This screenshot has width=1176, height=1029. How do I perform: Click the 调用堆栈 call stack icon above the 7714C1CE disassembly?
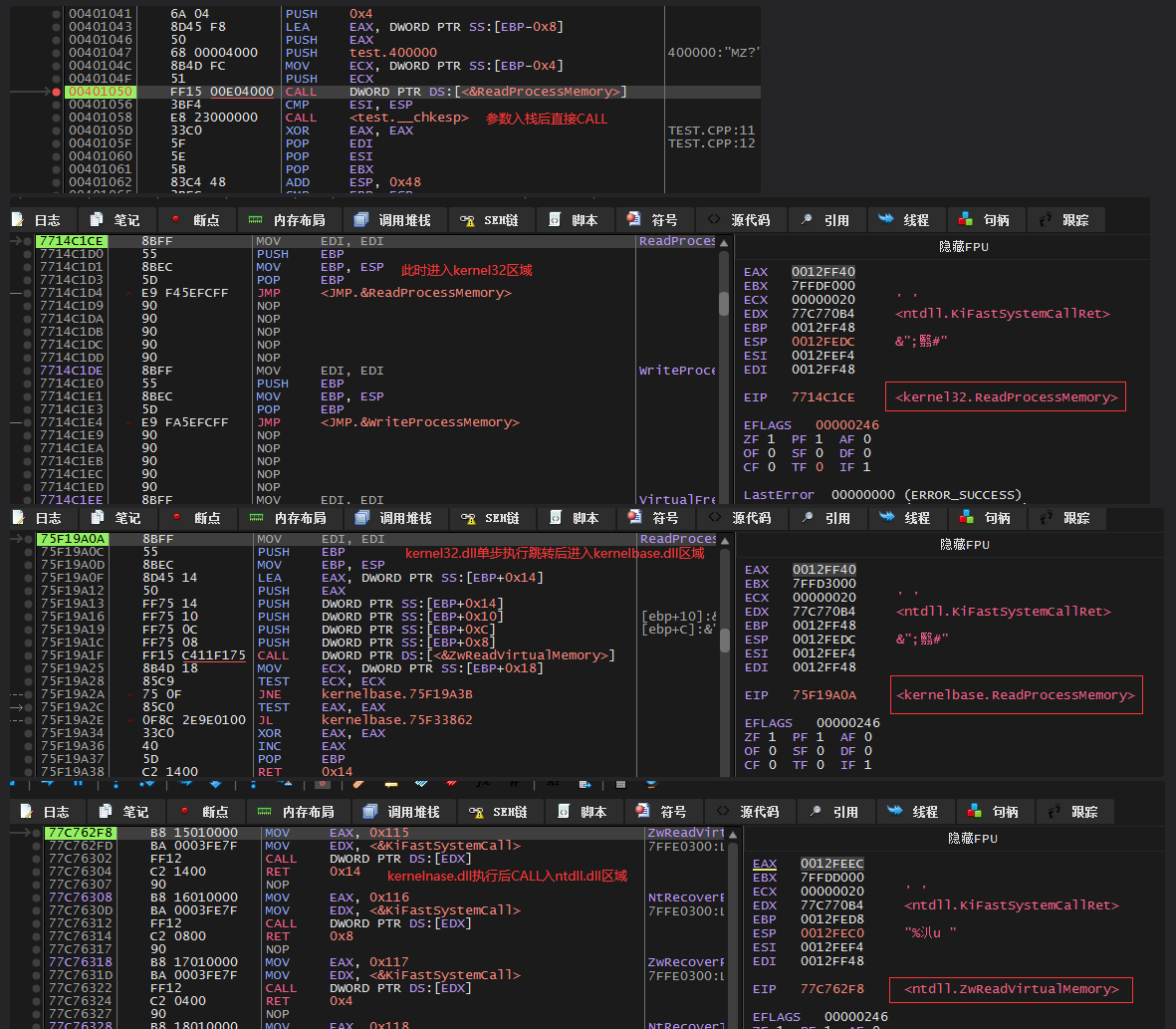point(360,220)
